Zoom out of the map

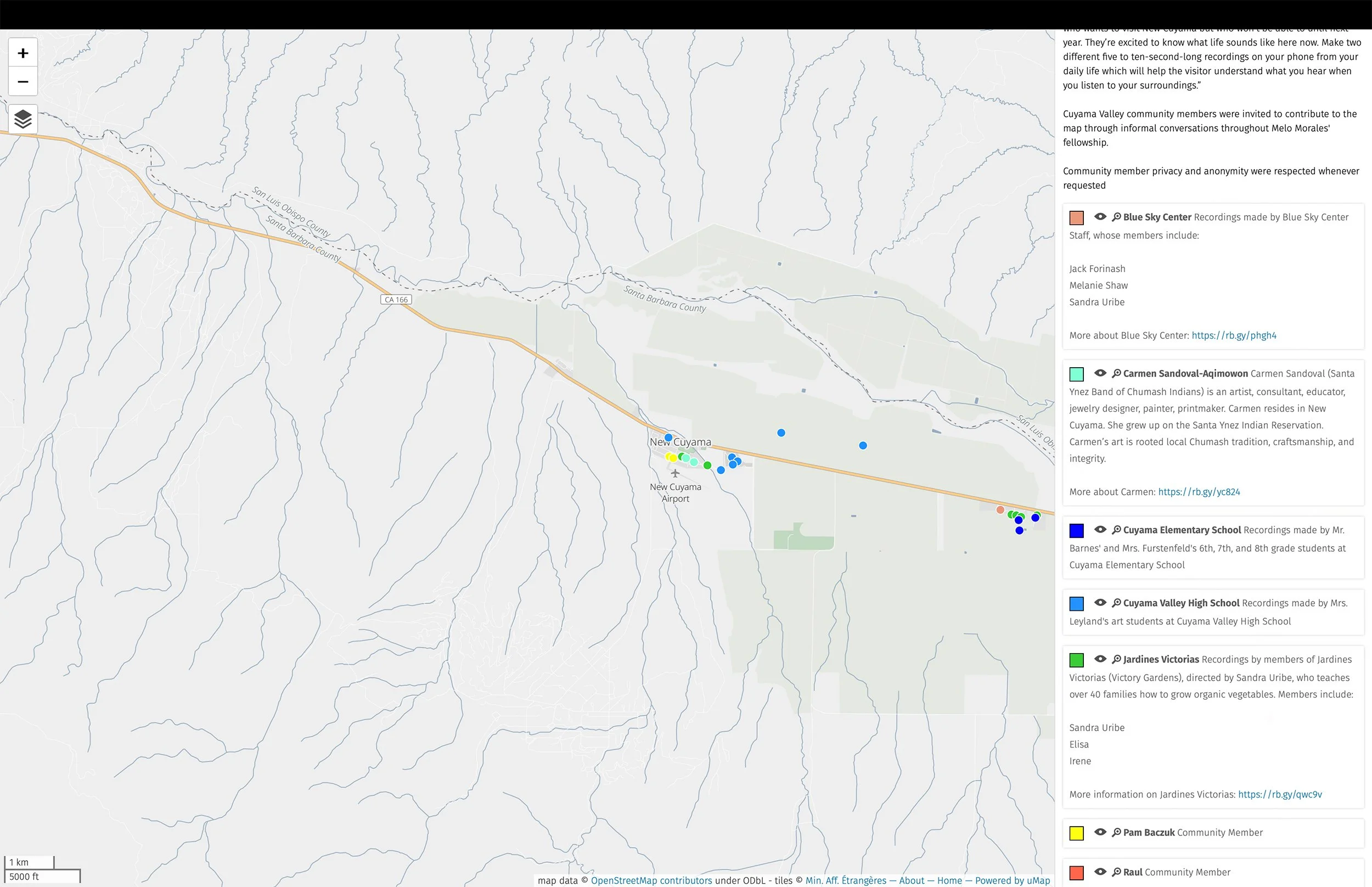pyautogui.click(x=23, y=82)
